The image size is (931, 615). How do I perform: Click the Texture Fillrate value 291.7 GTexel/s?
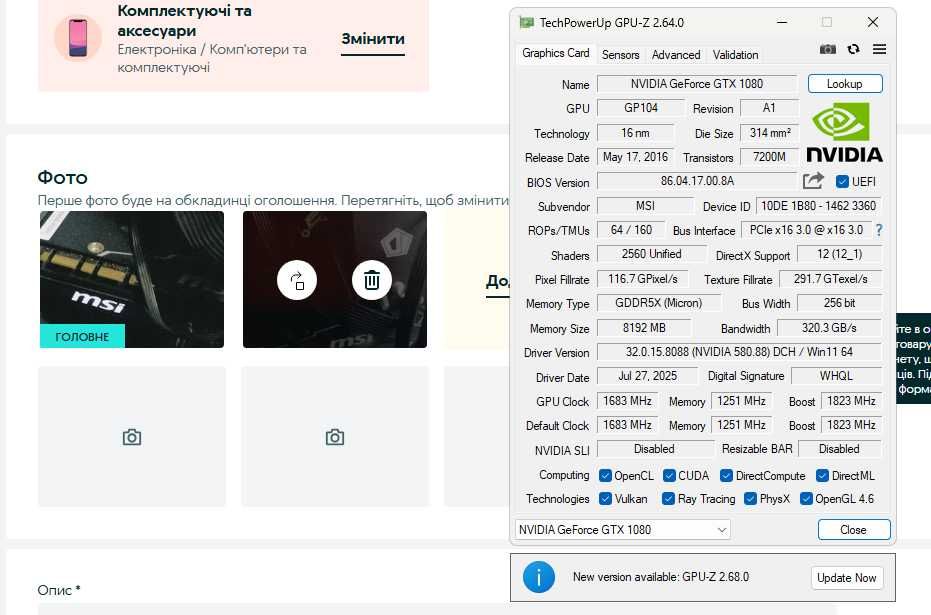click(x=830, y=278)
